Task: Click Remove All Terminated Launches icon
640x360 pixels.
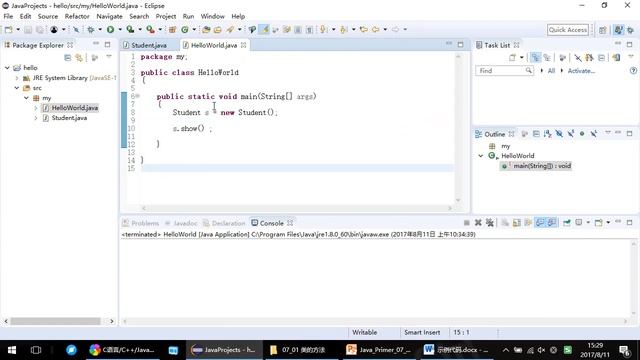Action: coord(489,223)
